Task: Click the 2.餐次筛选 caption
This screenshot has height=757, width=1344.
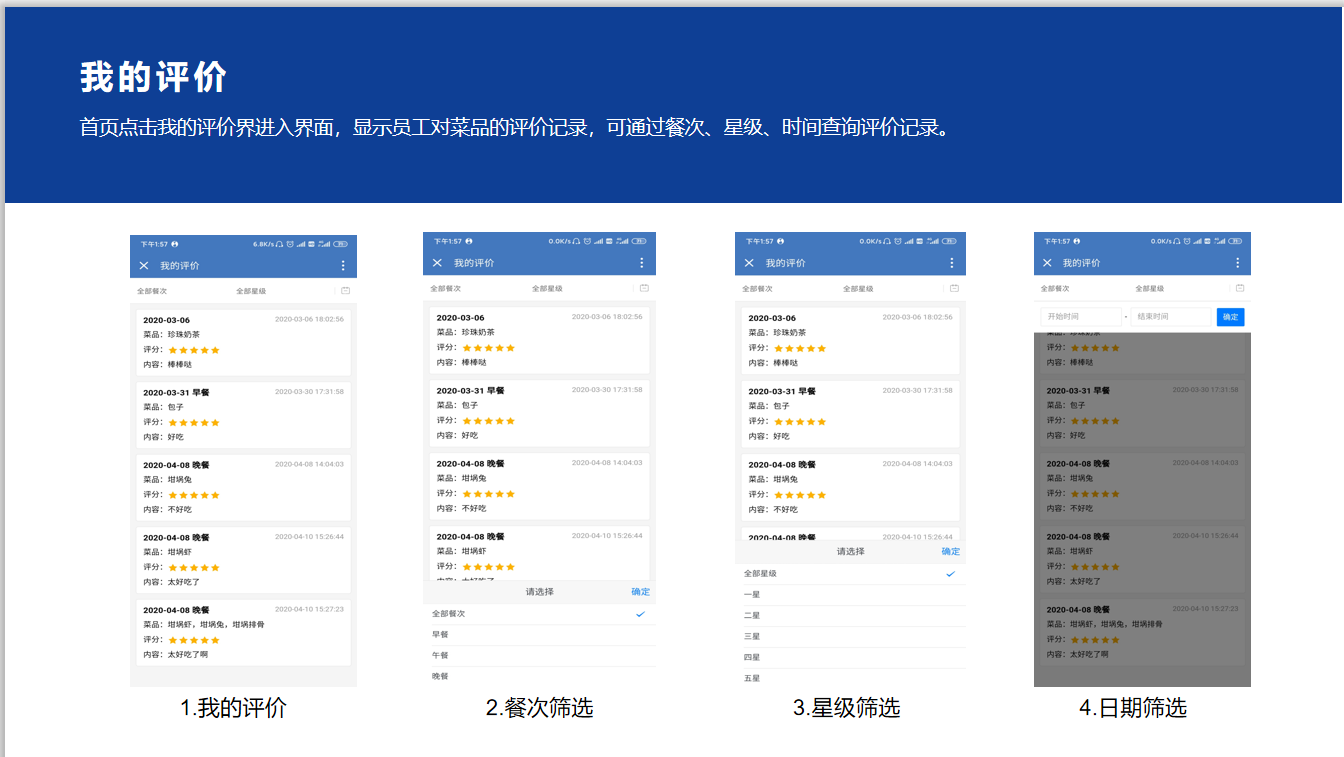Action: point(539,708)
